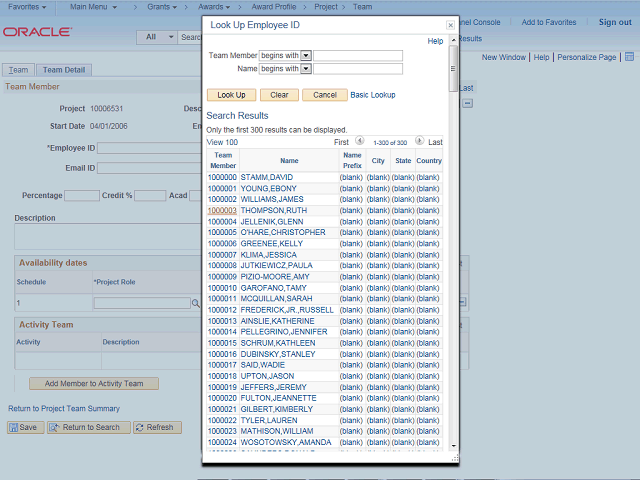Image resolution: width=640 pixels, height=480 pixels.
Task: Open the Favorites menu
Action: [x=27, y=7]
